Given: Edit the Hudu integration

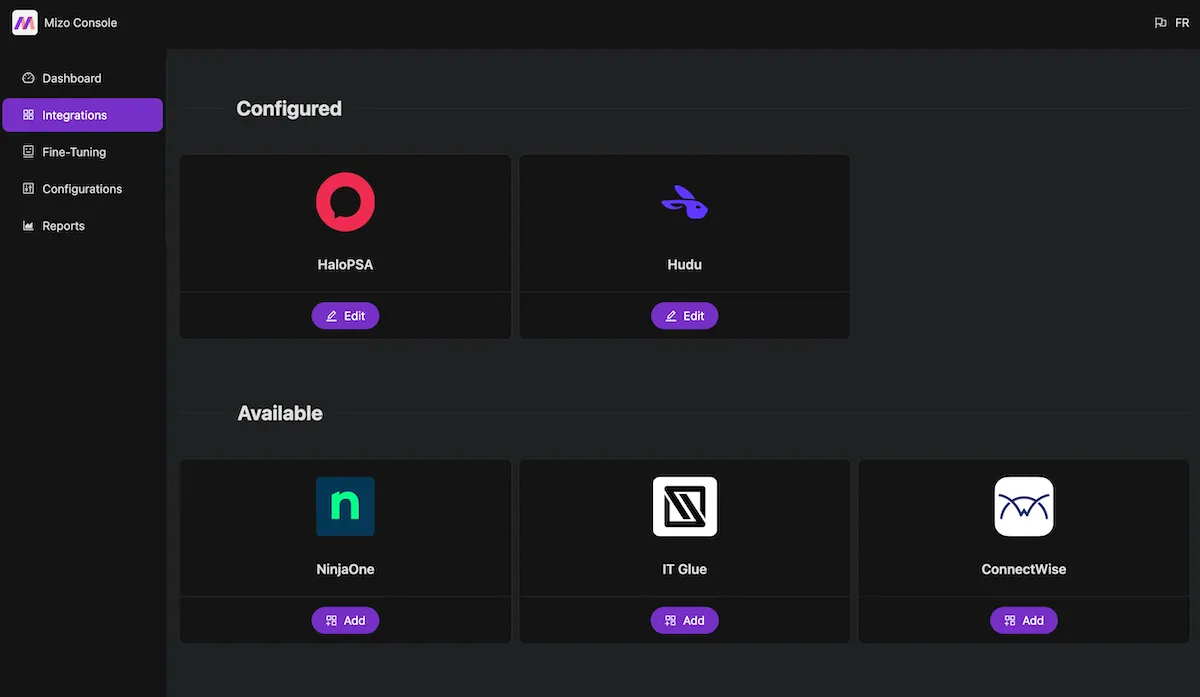Looking at the screenshot, I should [685, 316].
